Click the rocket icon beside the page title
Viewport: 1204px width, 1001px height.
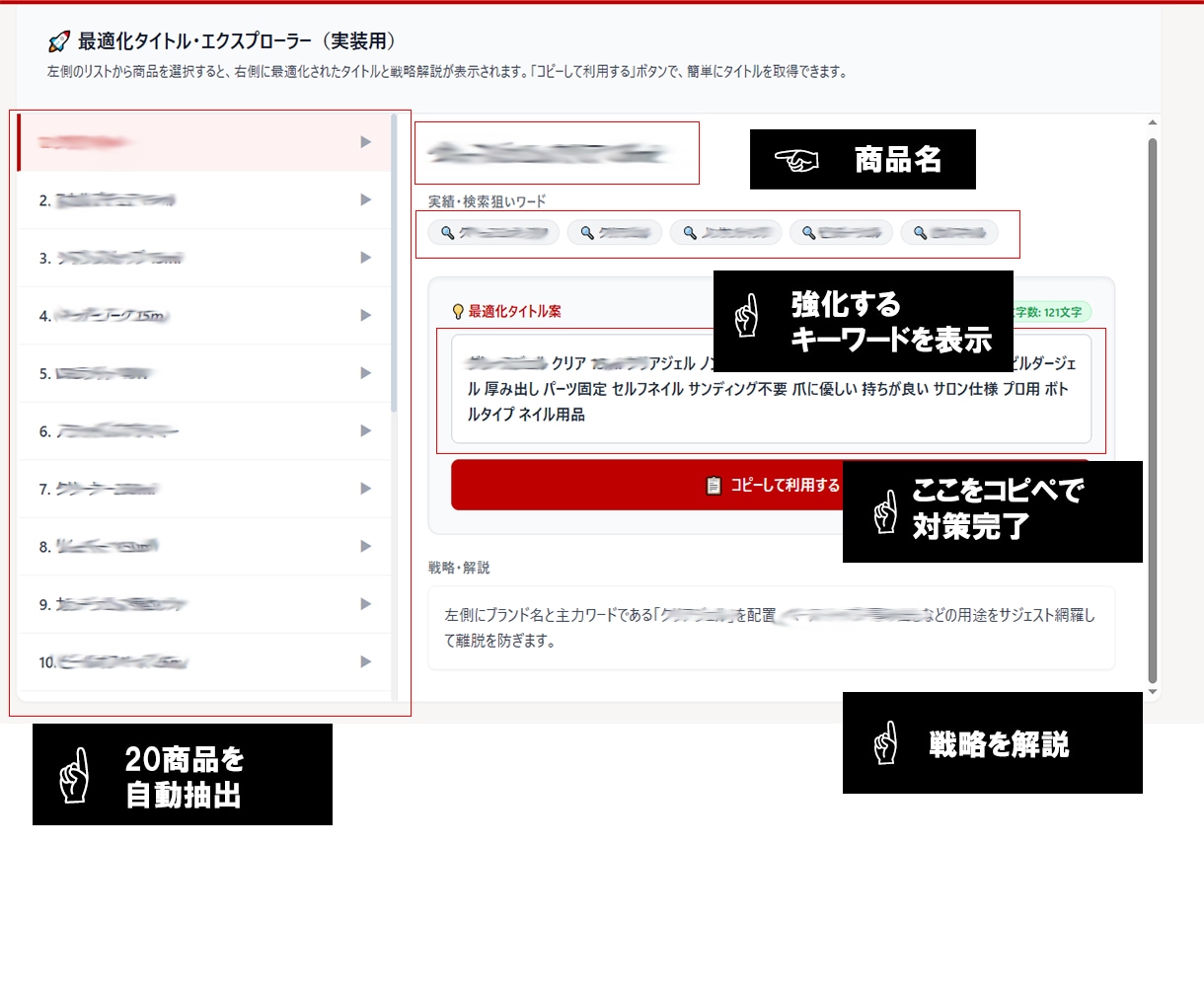[x=59, y=41]
